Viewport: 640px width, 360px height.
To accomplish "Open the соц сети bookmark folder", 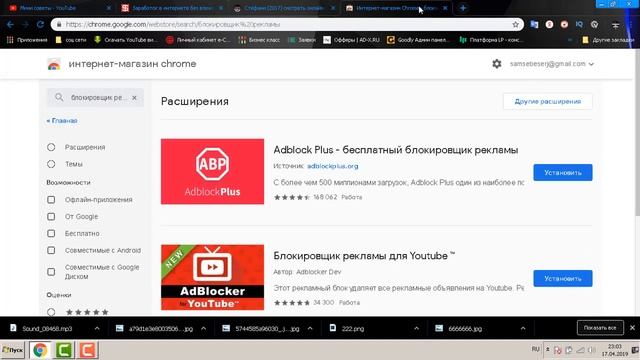I will coord(71,40).
